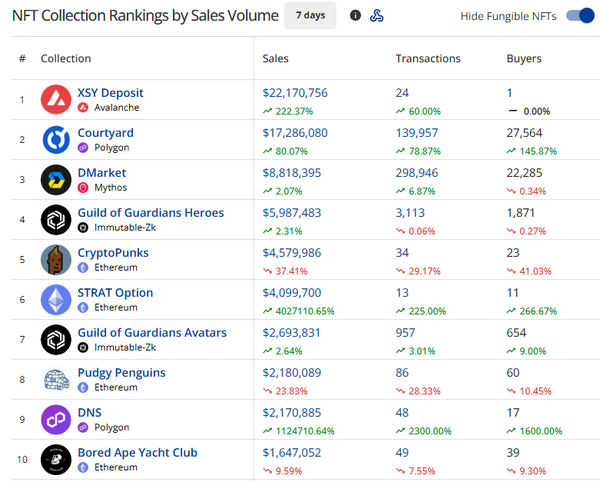Open the Guild of Guardians Avatars link

click(x=152, y=332)
